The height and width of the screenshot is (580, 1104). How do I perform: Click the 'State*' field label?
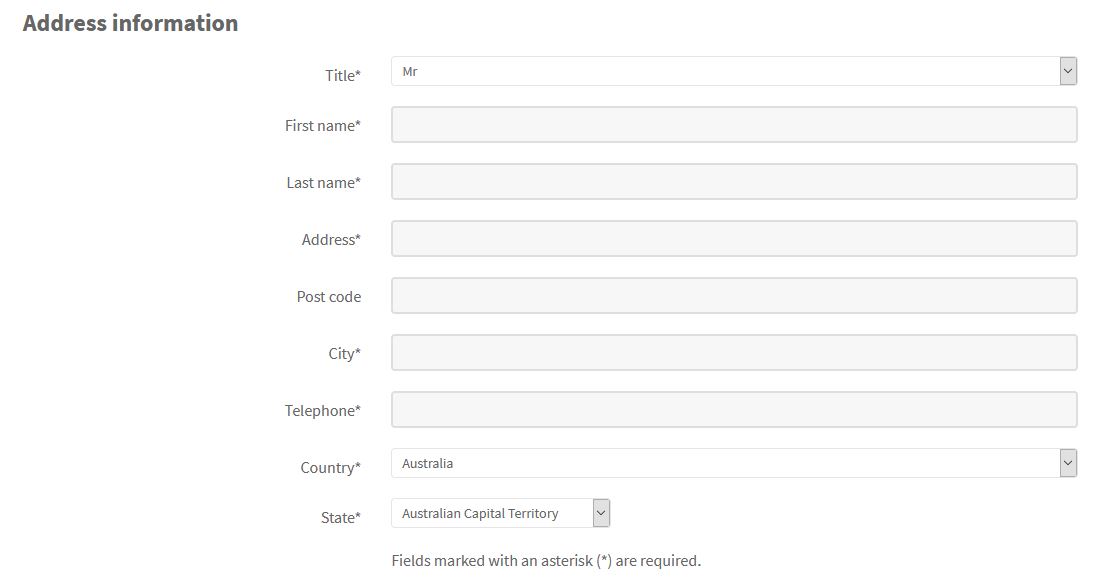pyautogui.click(x=341, y=518)
